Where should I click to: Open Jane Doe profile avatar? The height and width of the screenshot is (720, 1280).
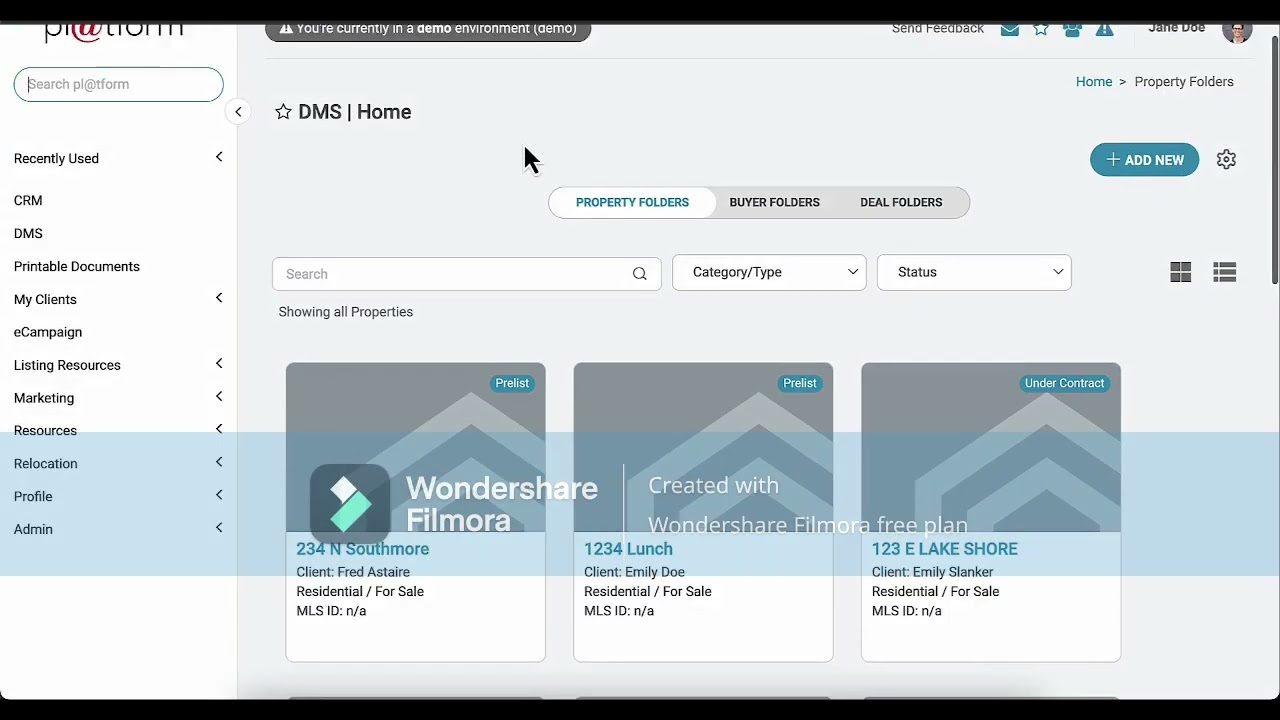(x=1237, y=30)
